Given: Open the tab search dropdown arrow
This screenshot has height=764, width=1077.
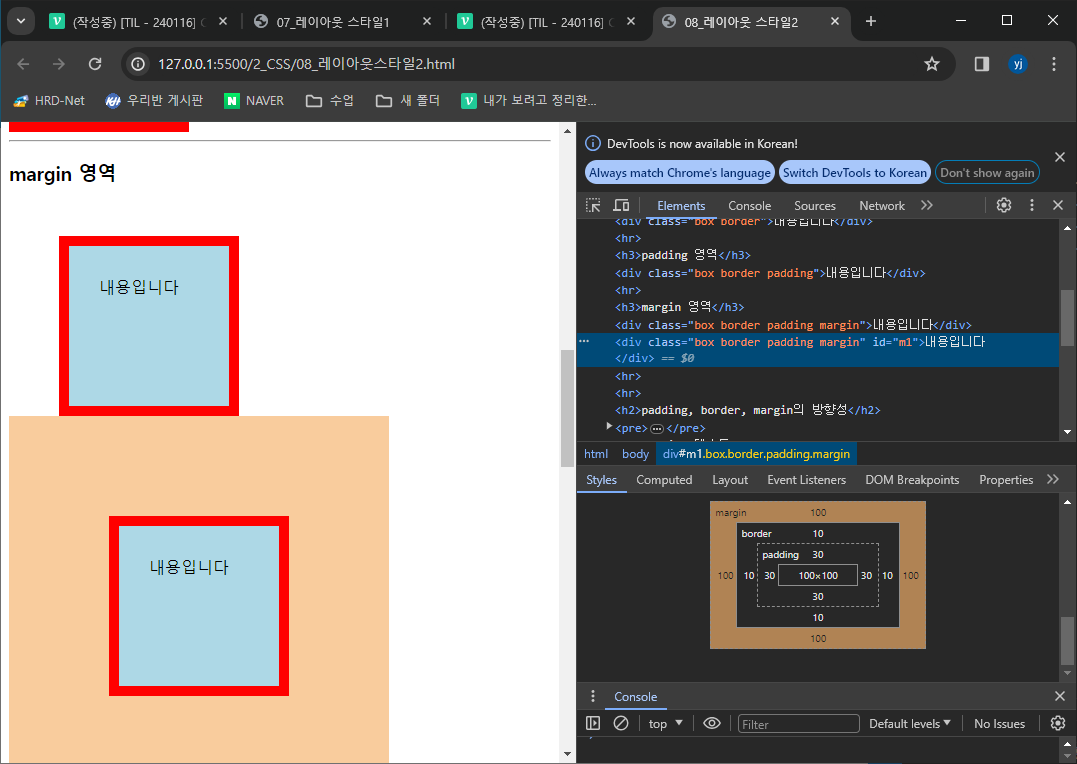Looking at the screenshot, I should (x=21, y=21).
